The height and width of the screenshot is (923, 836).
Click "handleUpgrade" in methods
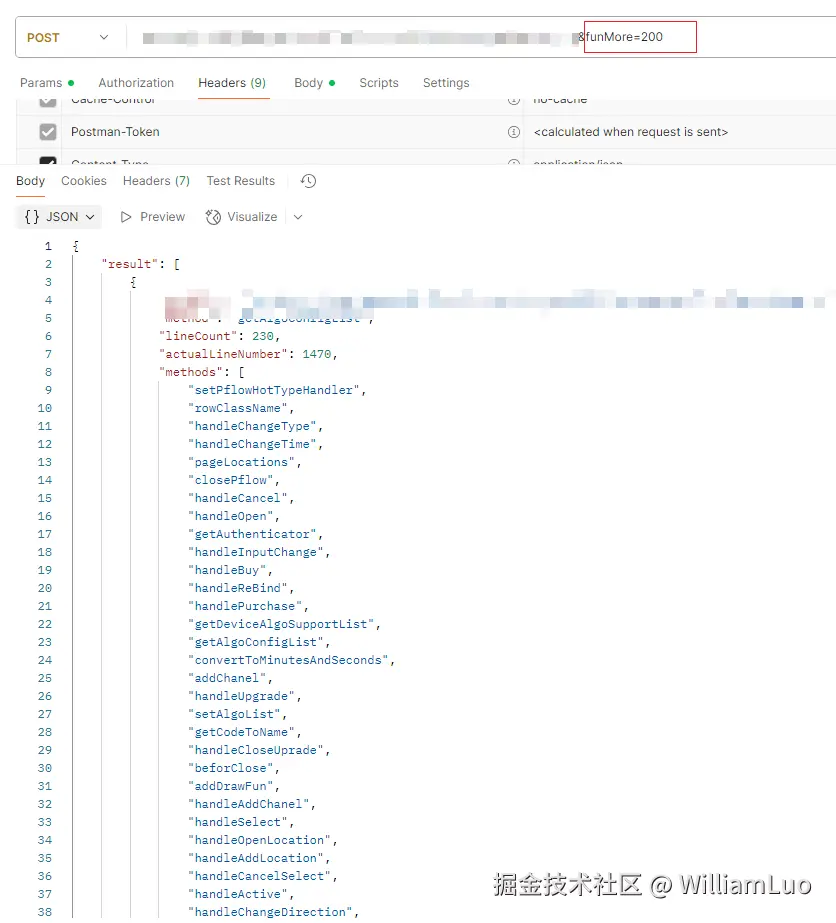[241, 696]
